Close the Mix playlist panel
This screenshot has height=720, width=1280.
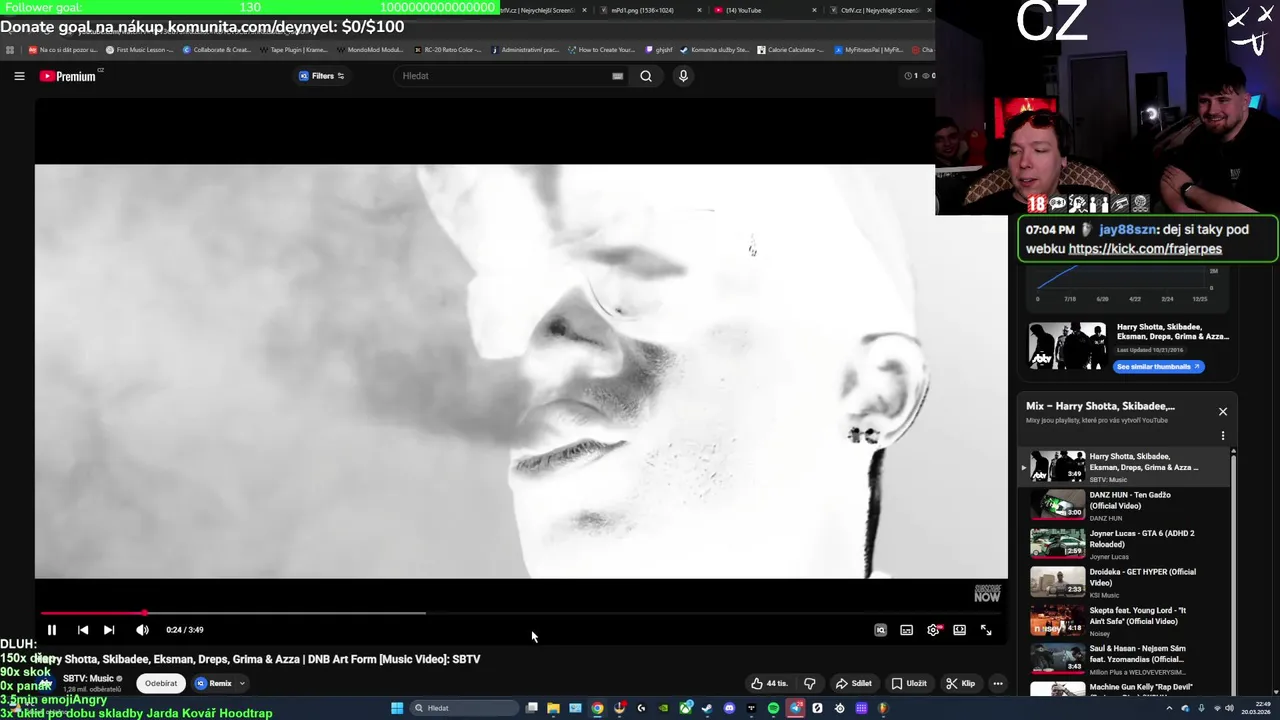coord(1222,411)
